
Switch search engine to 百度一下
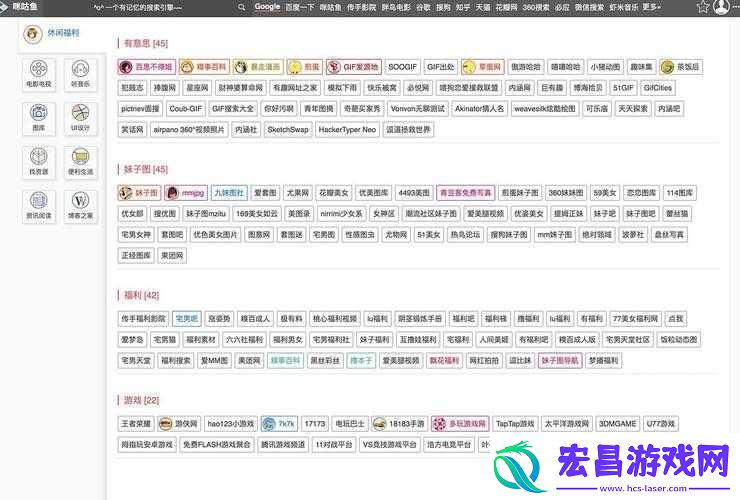click(x=300, y=7)
